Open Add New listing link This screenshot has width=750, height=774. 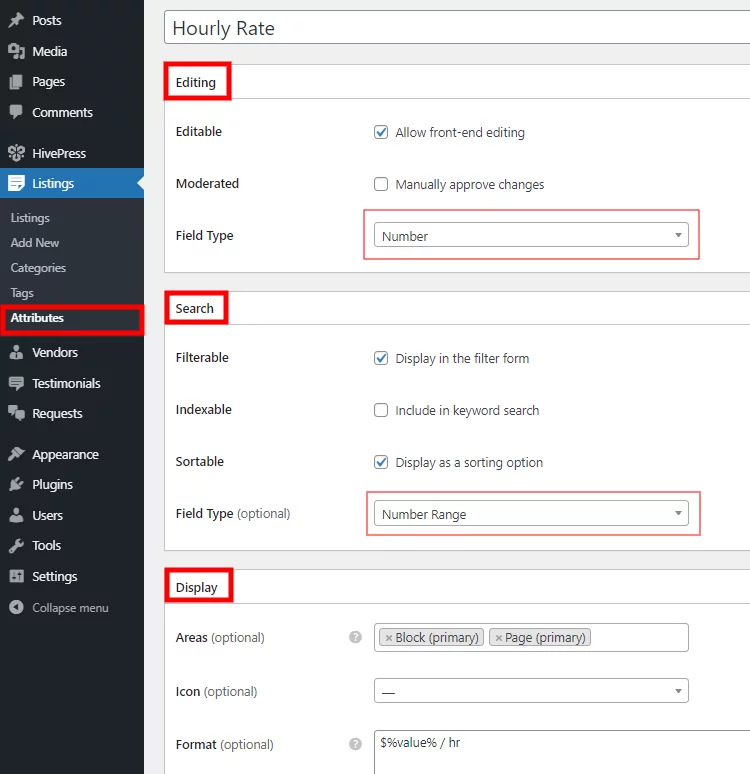[35, 242]
